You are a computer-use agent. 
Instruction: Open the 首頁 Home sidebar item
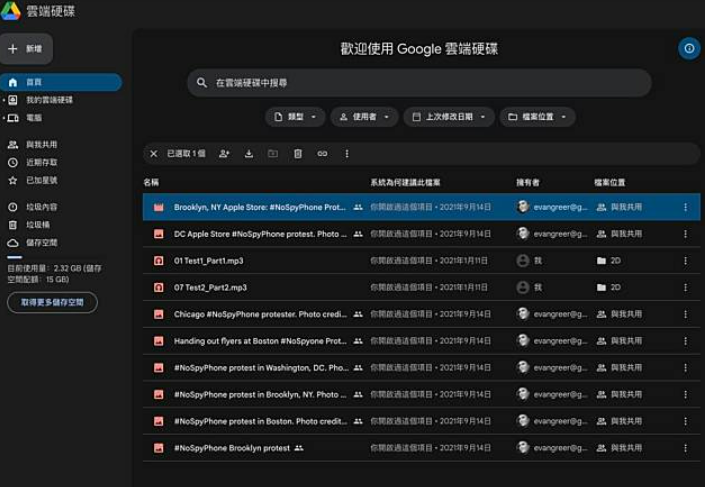61,82
